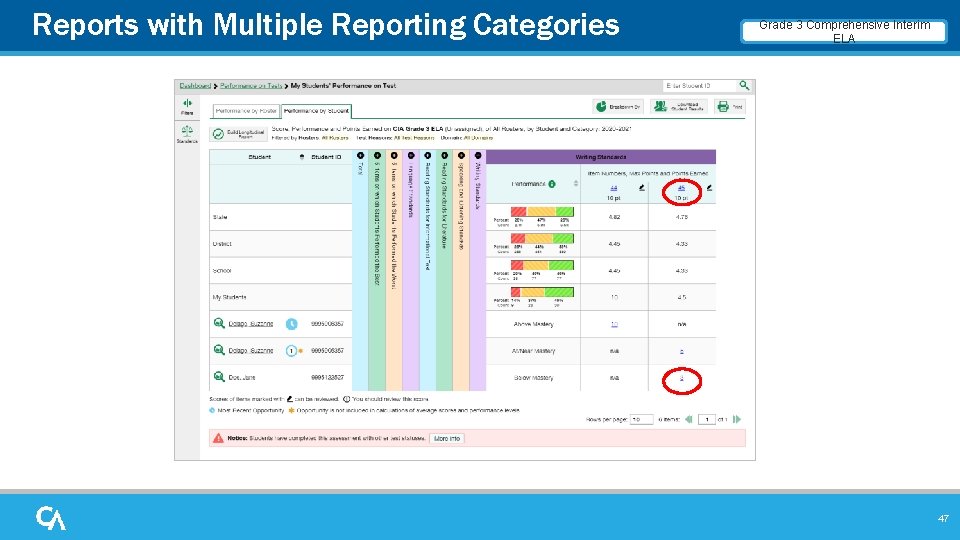Expand the Total column
The height and width of the screenshot is (540, 960).
tap(360, 156)
